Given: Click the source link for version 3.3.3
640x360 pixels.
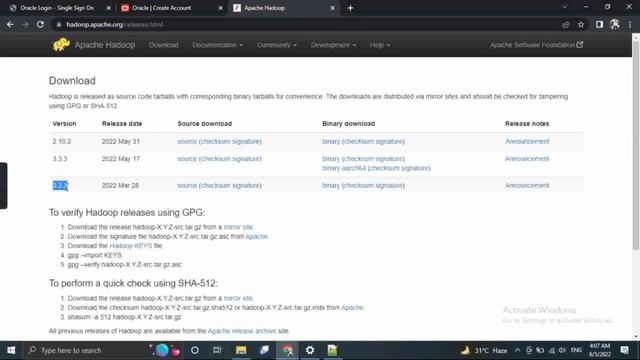Looking at the screenshot, I should 187,159.
